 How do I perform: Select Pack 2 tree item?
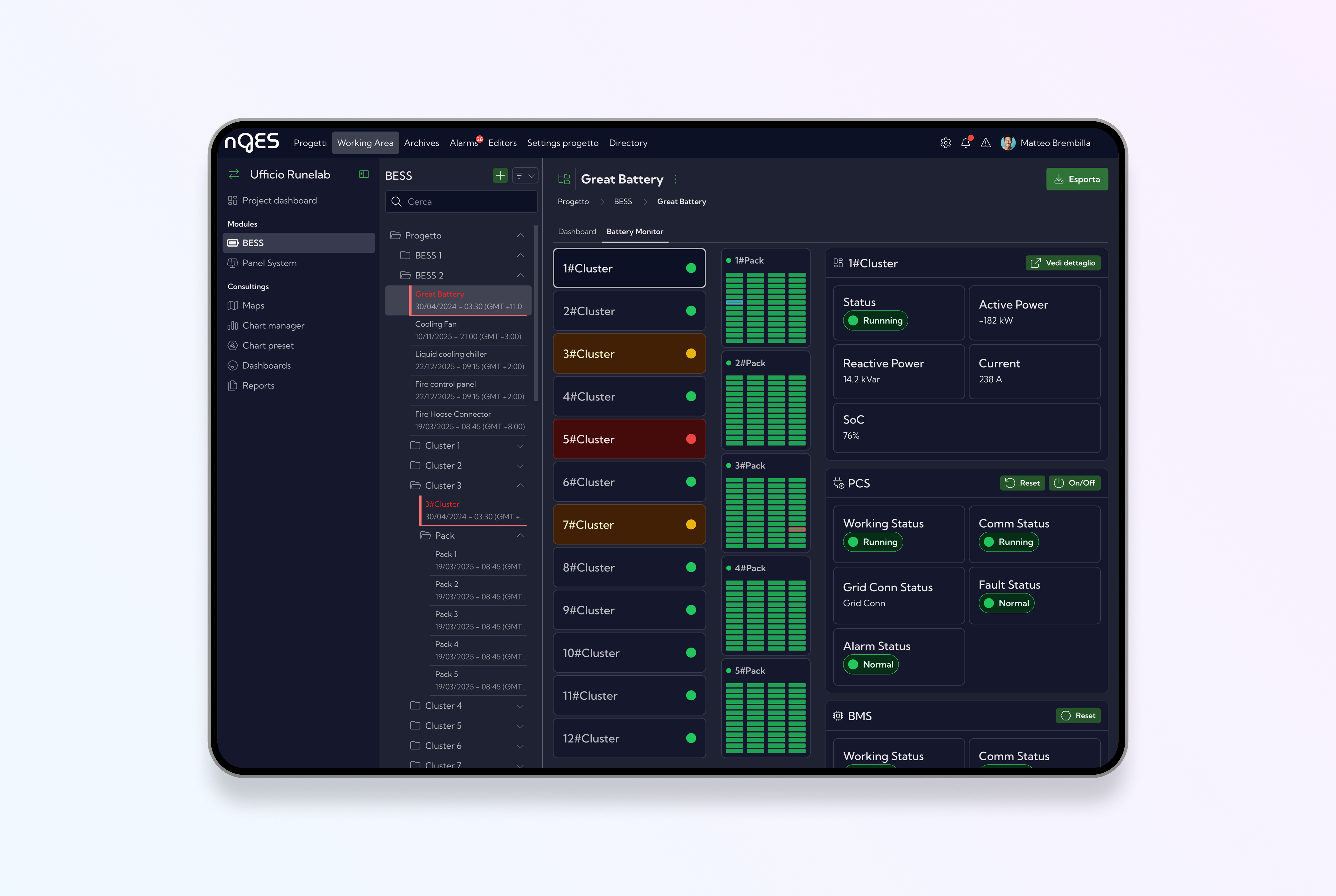[478, 590]
